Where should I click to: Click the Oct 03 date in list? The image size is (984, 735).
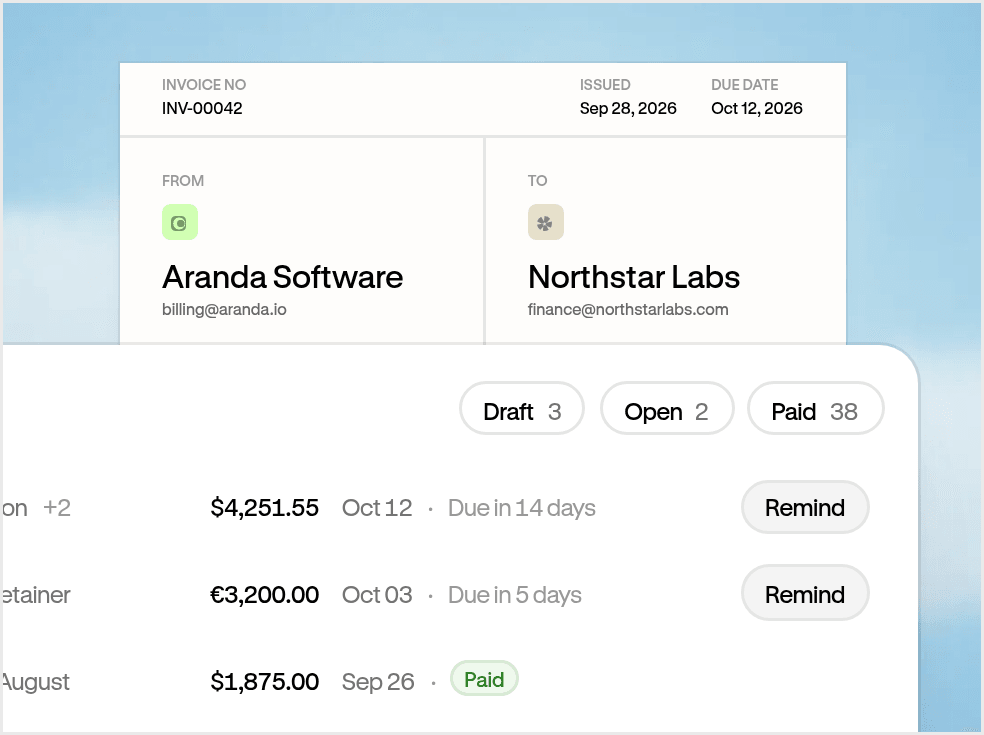(x=377, y=594)
